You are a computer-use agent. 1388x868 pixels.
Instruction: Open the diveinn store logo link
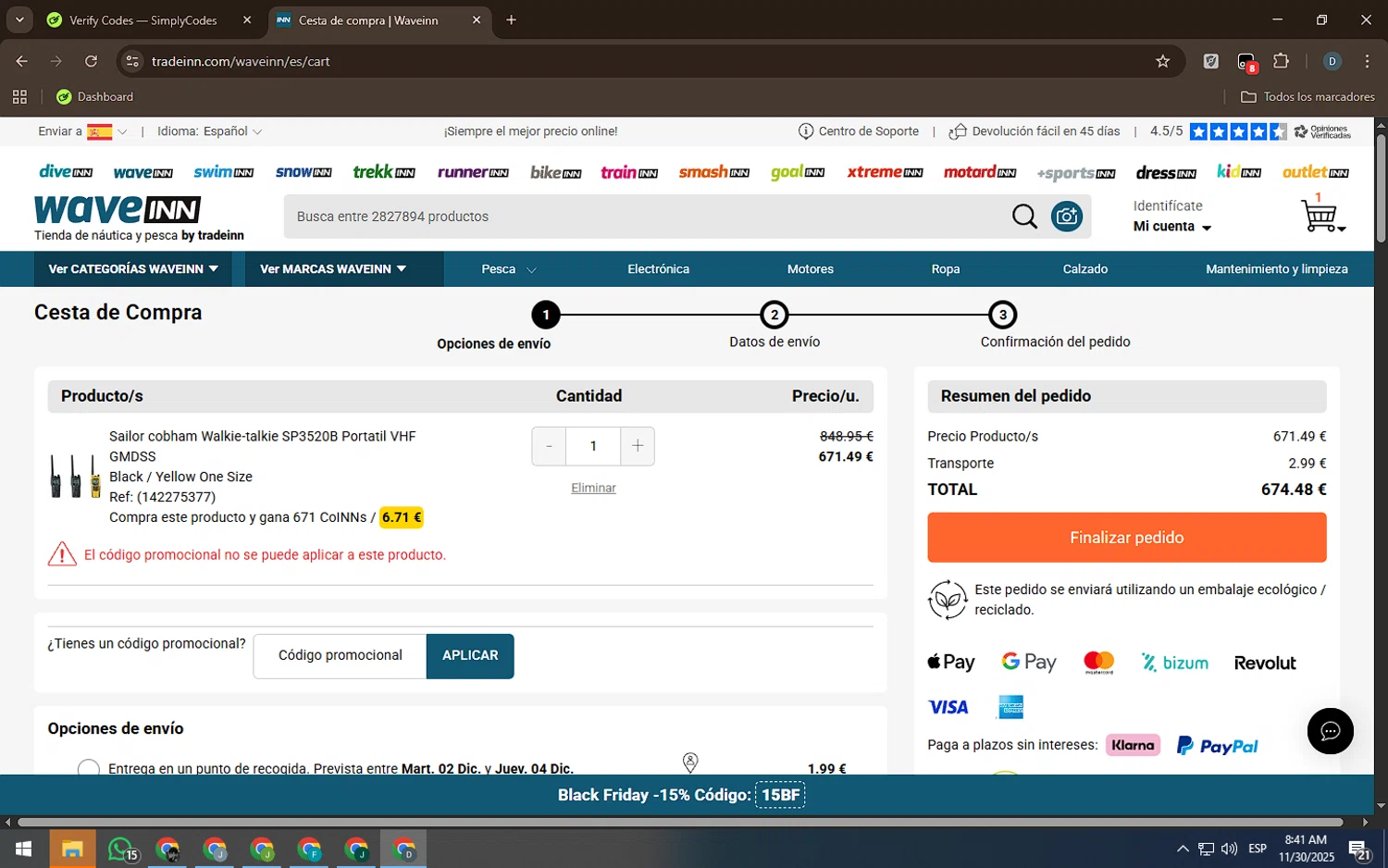[x=66, y=172]
